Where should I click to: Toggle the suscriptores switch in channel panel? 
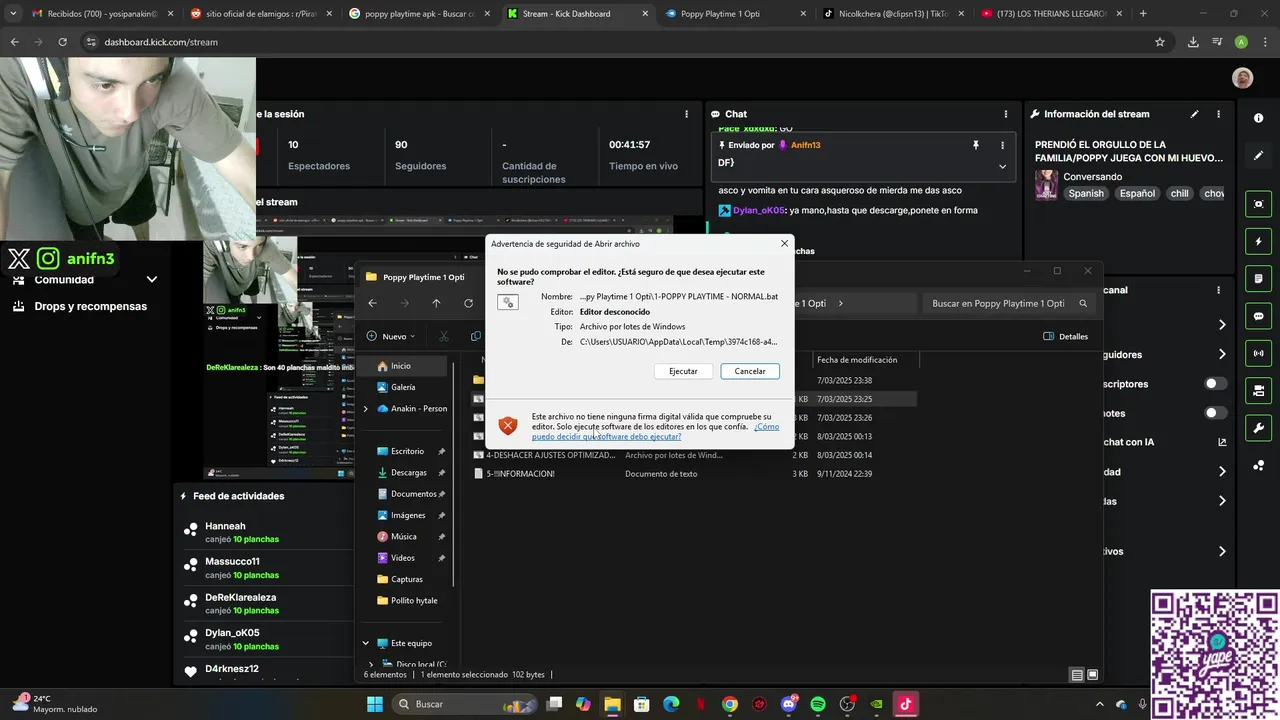pos(1216,384)
